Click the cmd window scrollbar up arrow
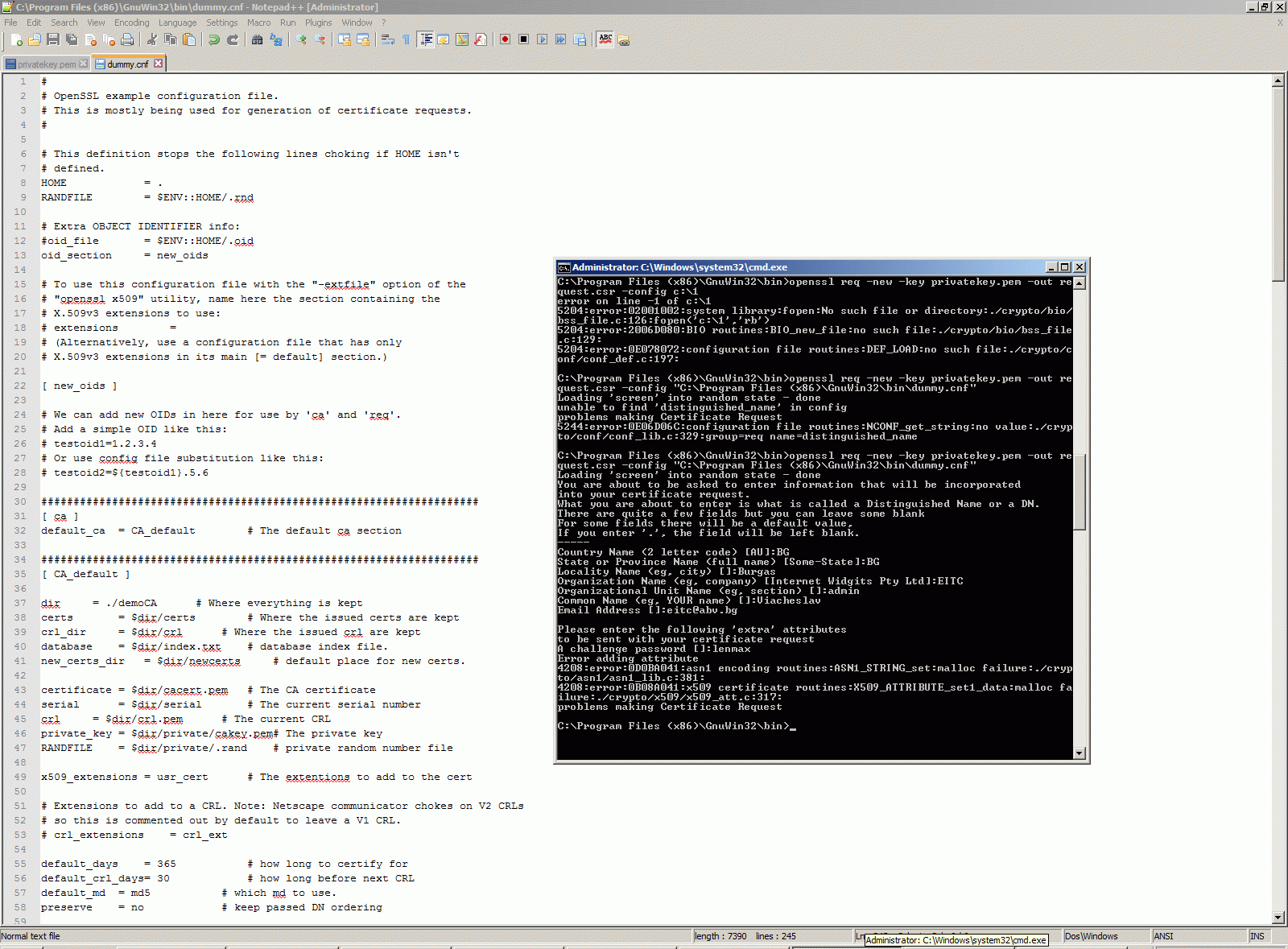Image resolution: width=1288 pixels, height=949 pixels. click(1080, 283)
